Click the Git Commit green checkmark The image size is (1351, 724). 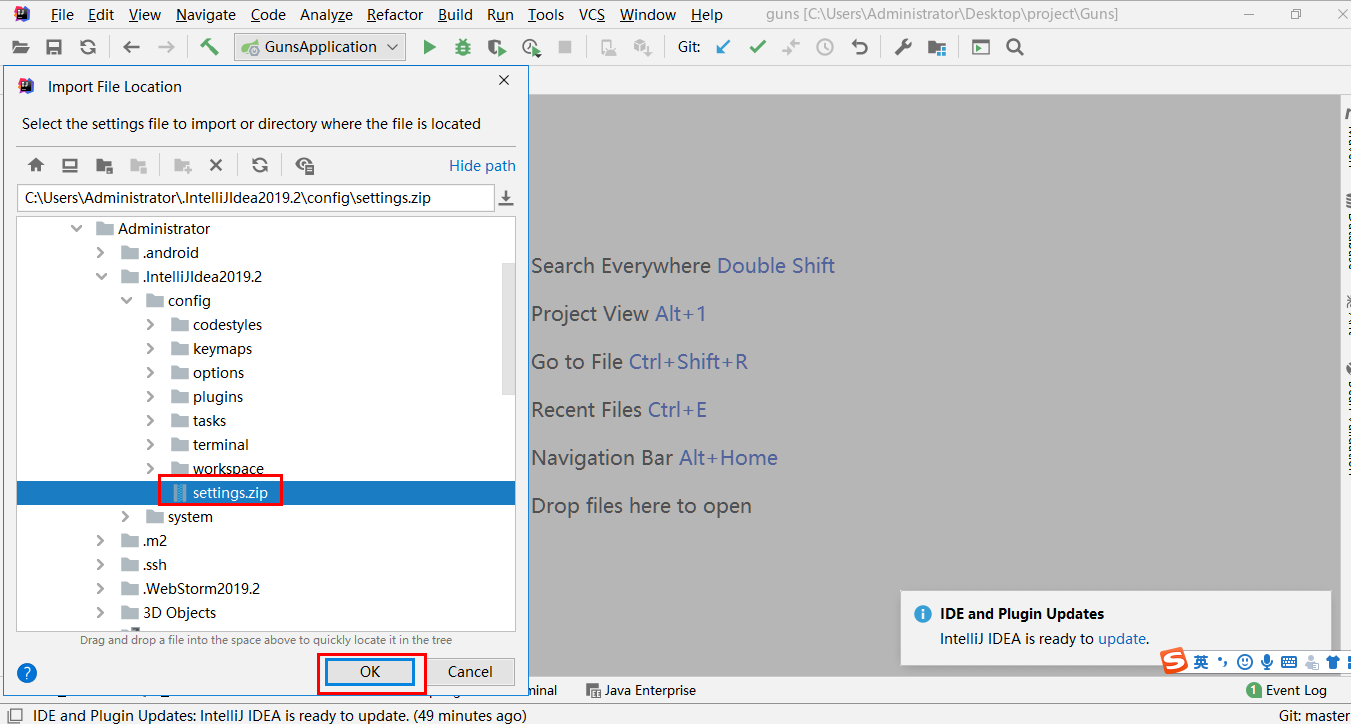click(x=757, y=47)
